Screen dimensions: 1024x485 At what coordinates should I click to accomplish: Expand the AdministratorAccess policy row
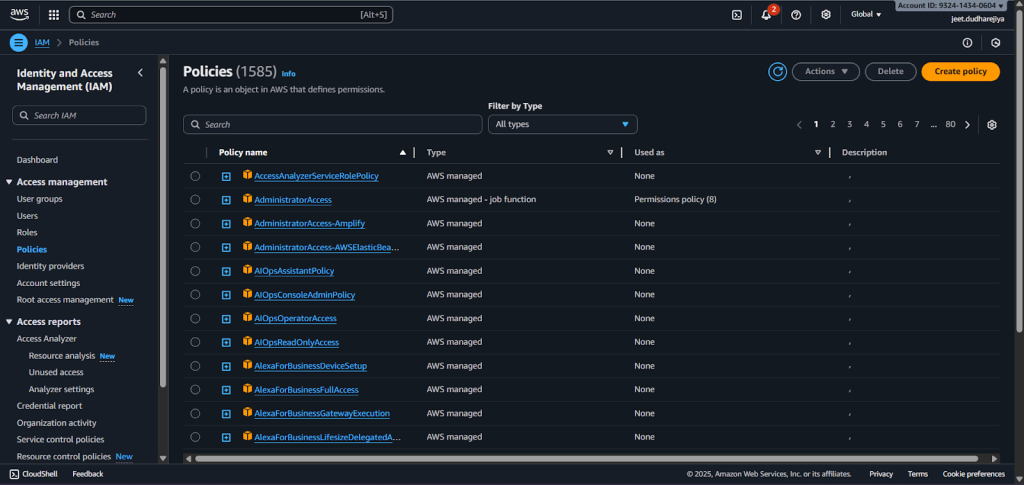[226, 200]
